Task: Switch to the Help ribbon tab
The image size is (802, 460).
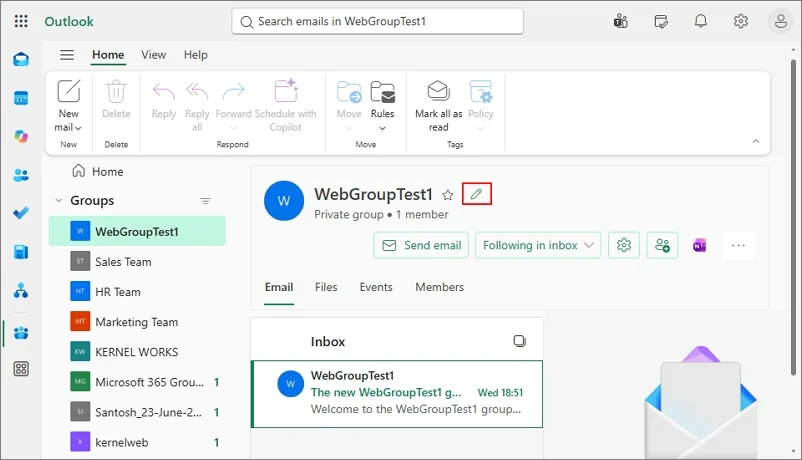Action: (195, 55)
